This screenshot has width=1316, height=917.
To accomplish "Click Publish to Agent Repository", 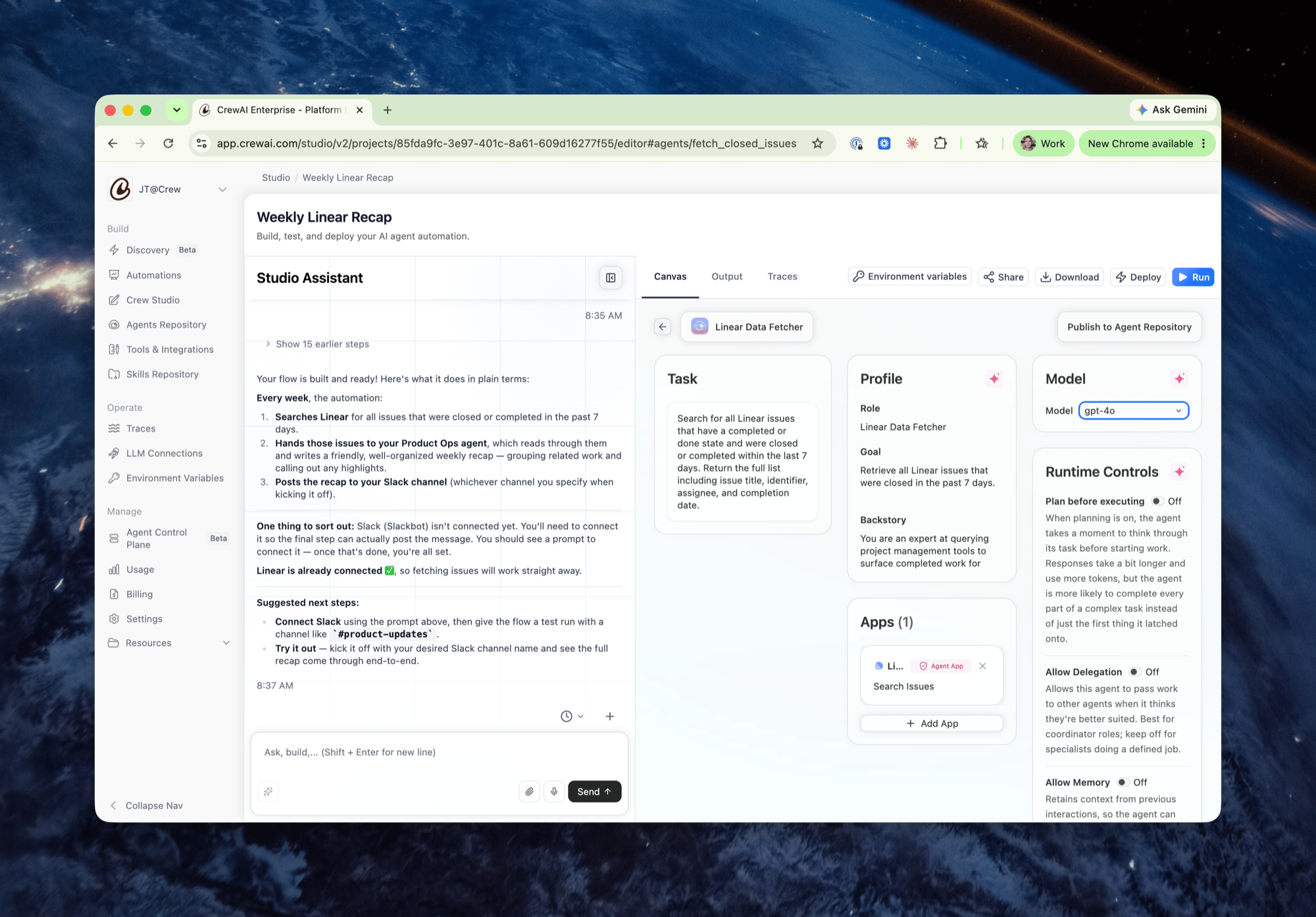I will click(x=1129, y=327).
